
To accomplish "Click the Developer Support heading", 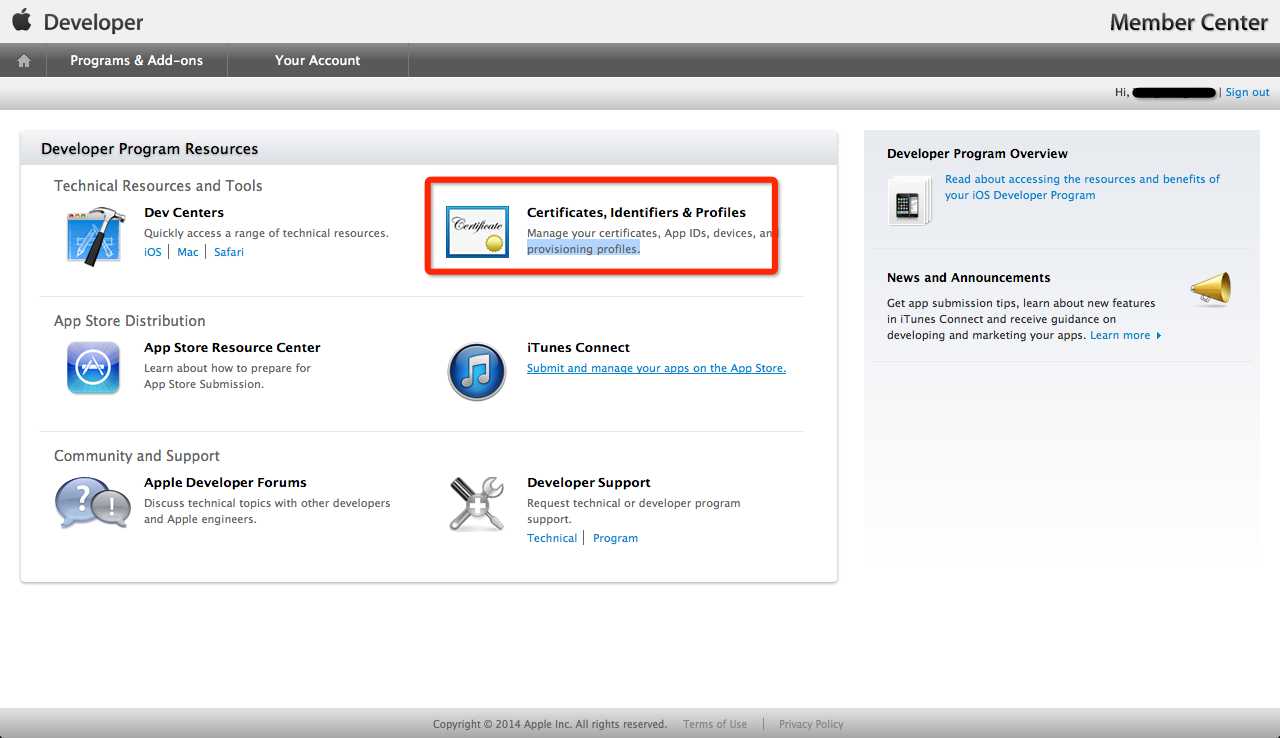I will (x=588, y=482).
